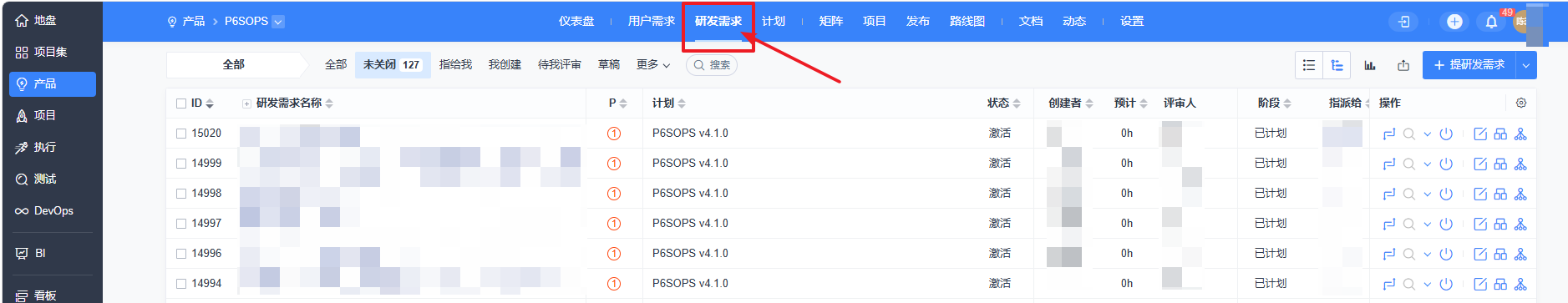Check the box for requirement 15020
Screen dimensions: 1568x303
click(x=181, y=134)
